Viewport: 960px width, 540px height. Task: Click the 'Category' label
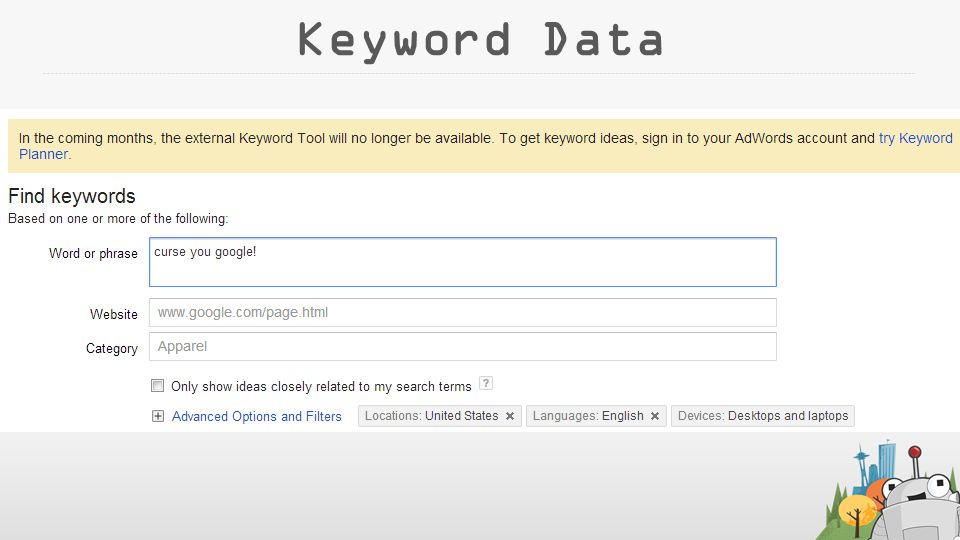click(111, 348)
